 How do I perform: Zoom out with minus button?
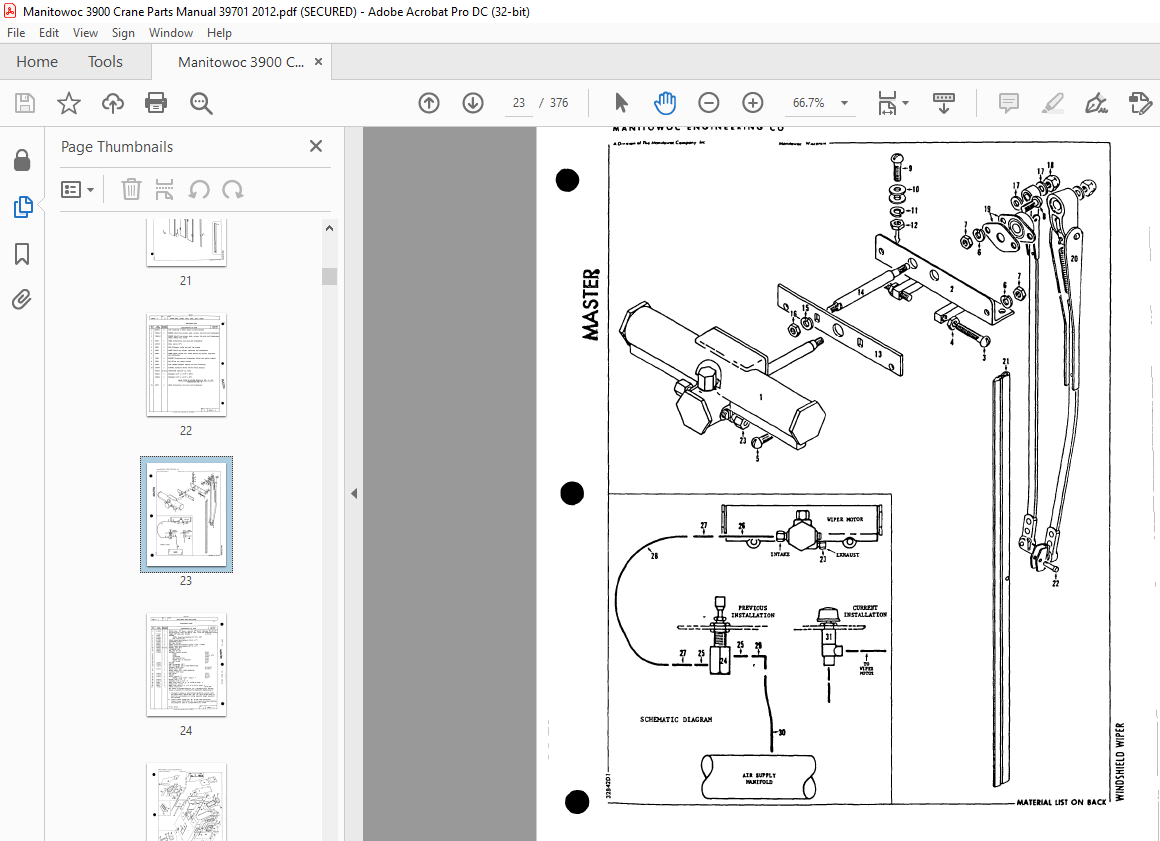point(709,103)
